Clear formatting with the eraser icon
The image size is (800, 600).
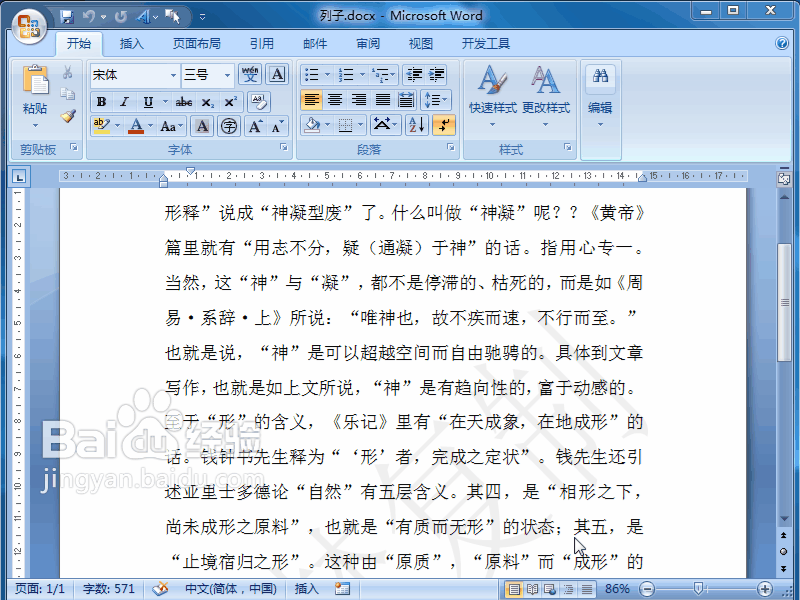tap(259, 102)
